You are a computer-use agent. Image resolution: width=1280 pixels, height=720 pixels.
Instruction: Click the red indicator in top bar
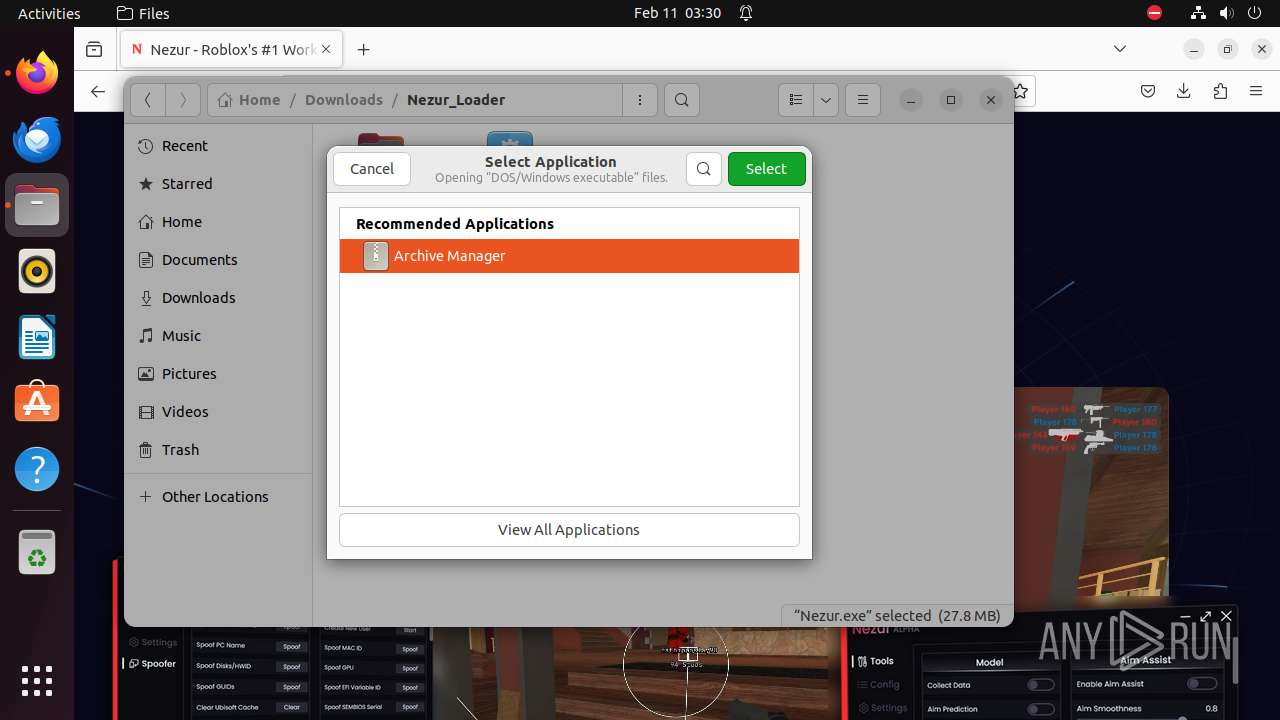tap(1154, 13)
